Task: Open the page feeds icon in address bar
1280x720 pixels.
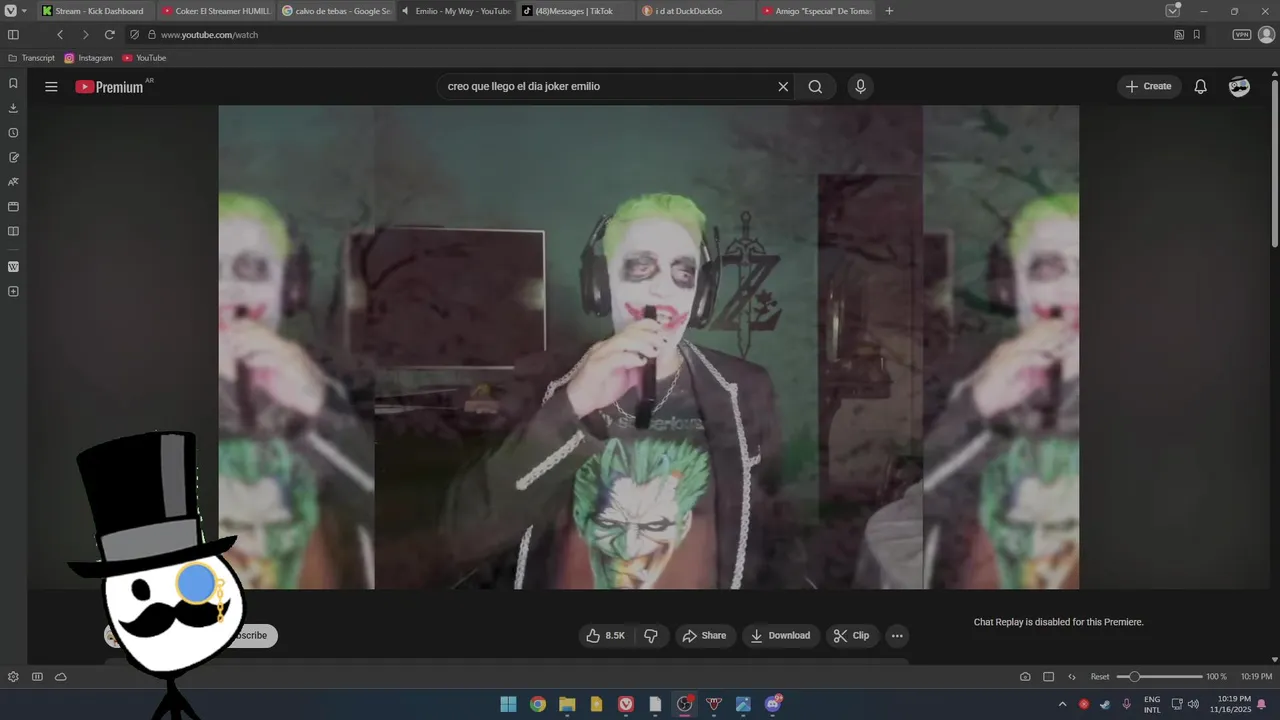Action: point(1179,34)
